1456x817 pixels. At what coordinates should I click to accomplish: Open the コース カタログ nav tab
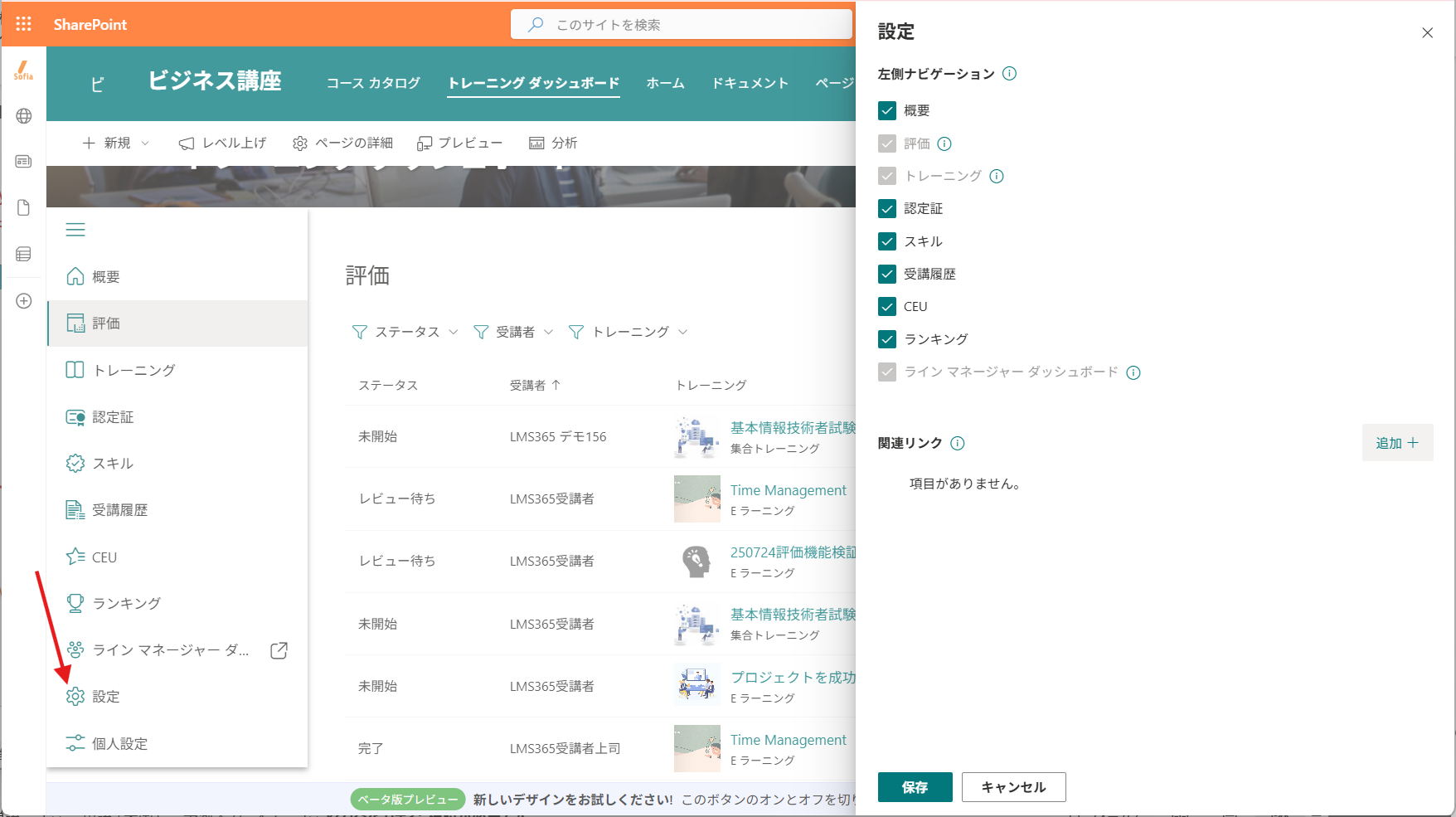(373, 83)
